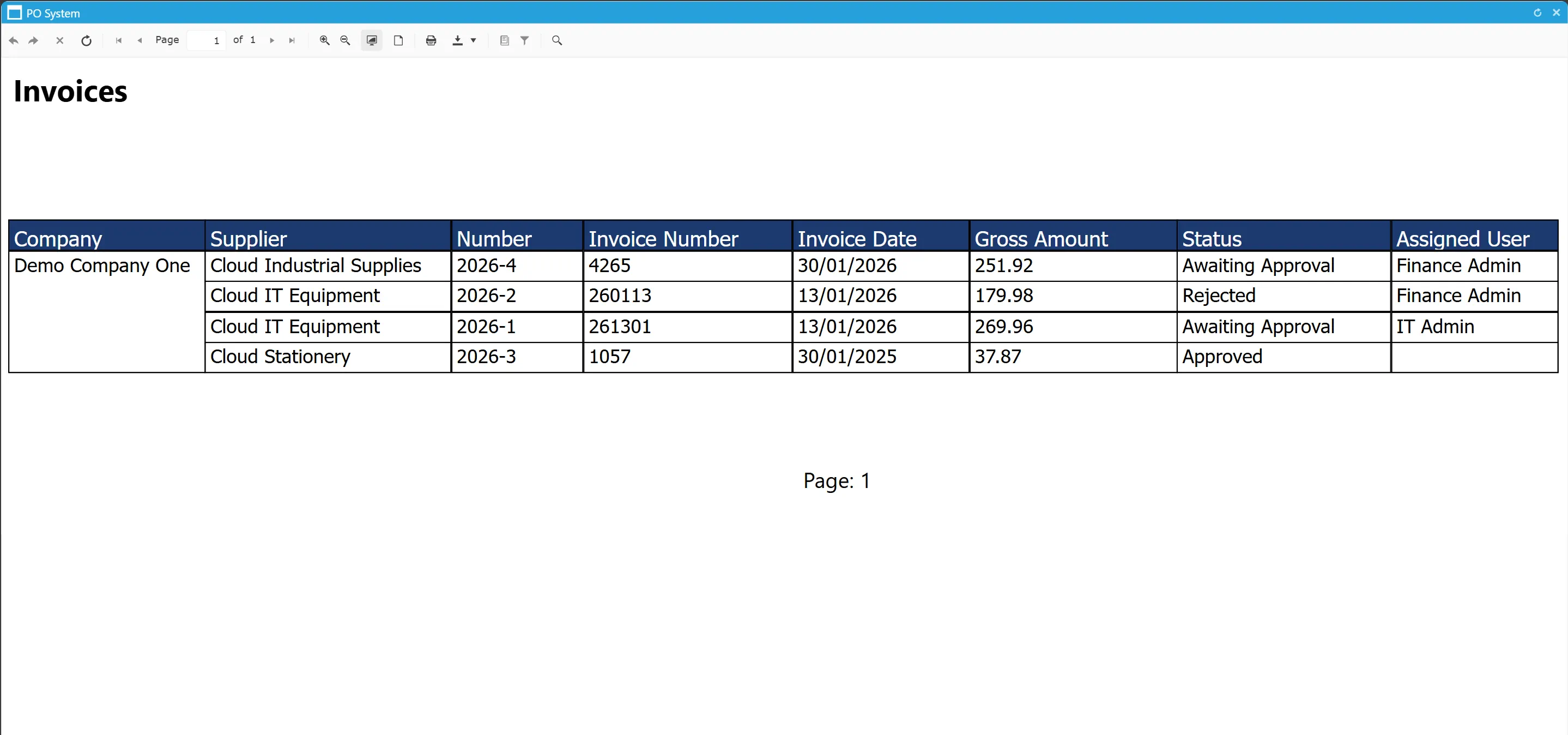This screenshot has width=1568, height=735.
Task: Select the Cloud IT Equipment cell for 2026-1
Action: [x=328, y=327]
